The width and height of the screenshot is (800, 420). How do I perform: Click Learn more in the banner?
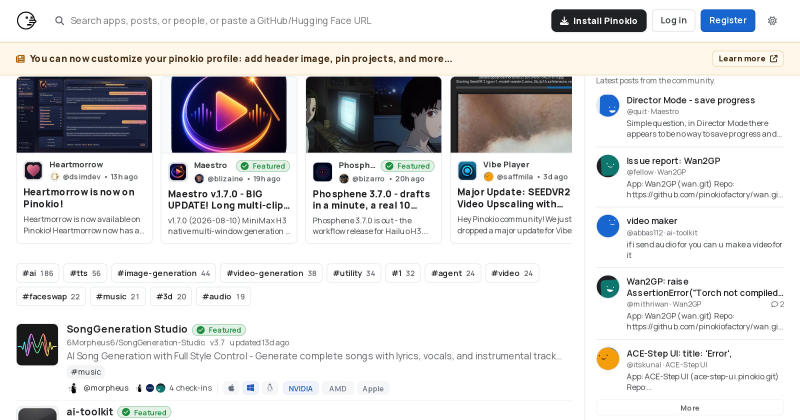point(748,59)
